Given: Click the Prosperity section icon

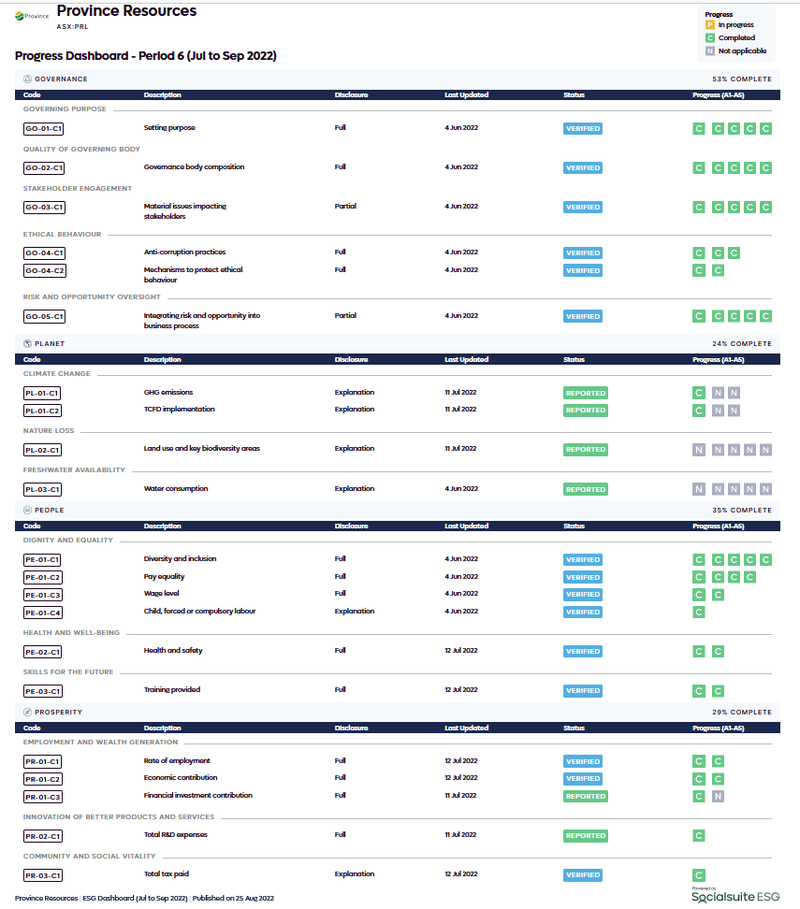Looking at the screenshot, I should click(x=27, y=712).
